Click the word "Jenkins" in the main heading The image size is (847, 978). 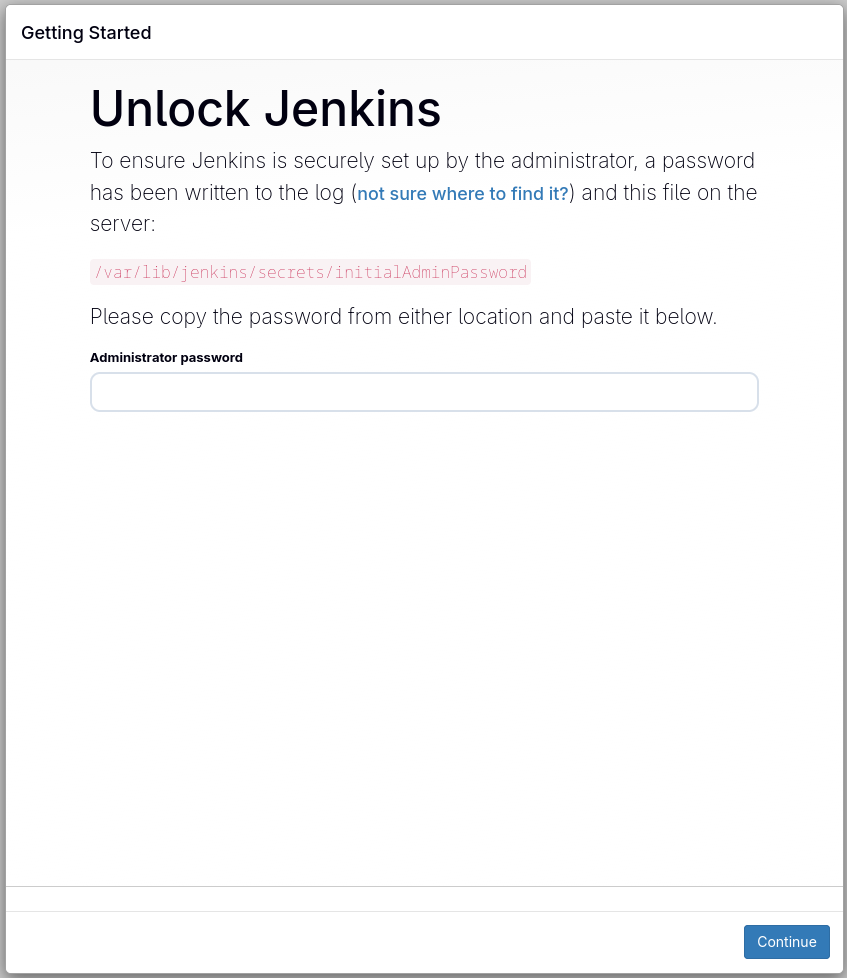(x=353, y=109)
